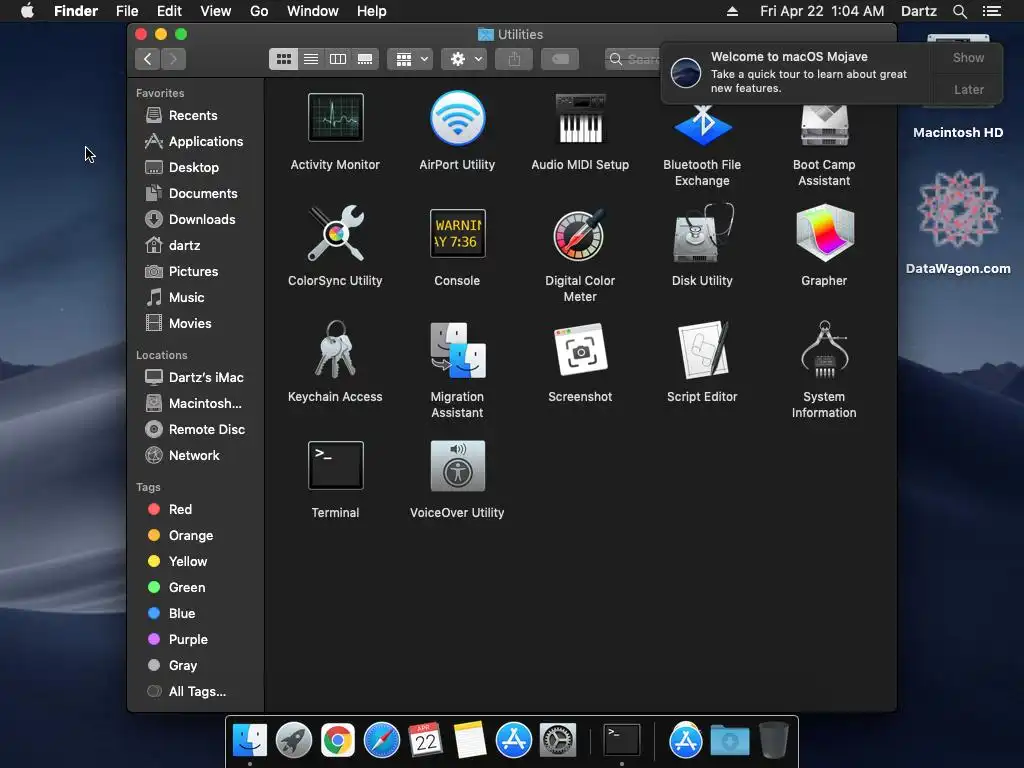Open the Go menu

coord(259,11)
